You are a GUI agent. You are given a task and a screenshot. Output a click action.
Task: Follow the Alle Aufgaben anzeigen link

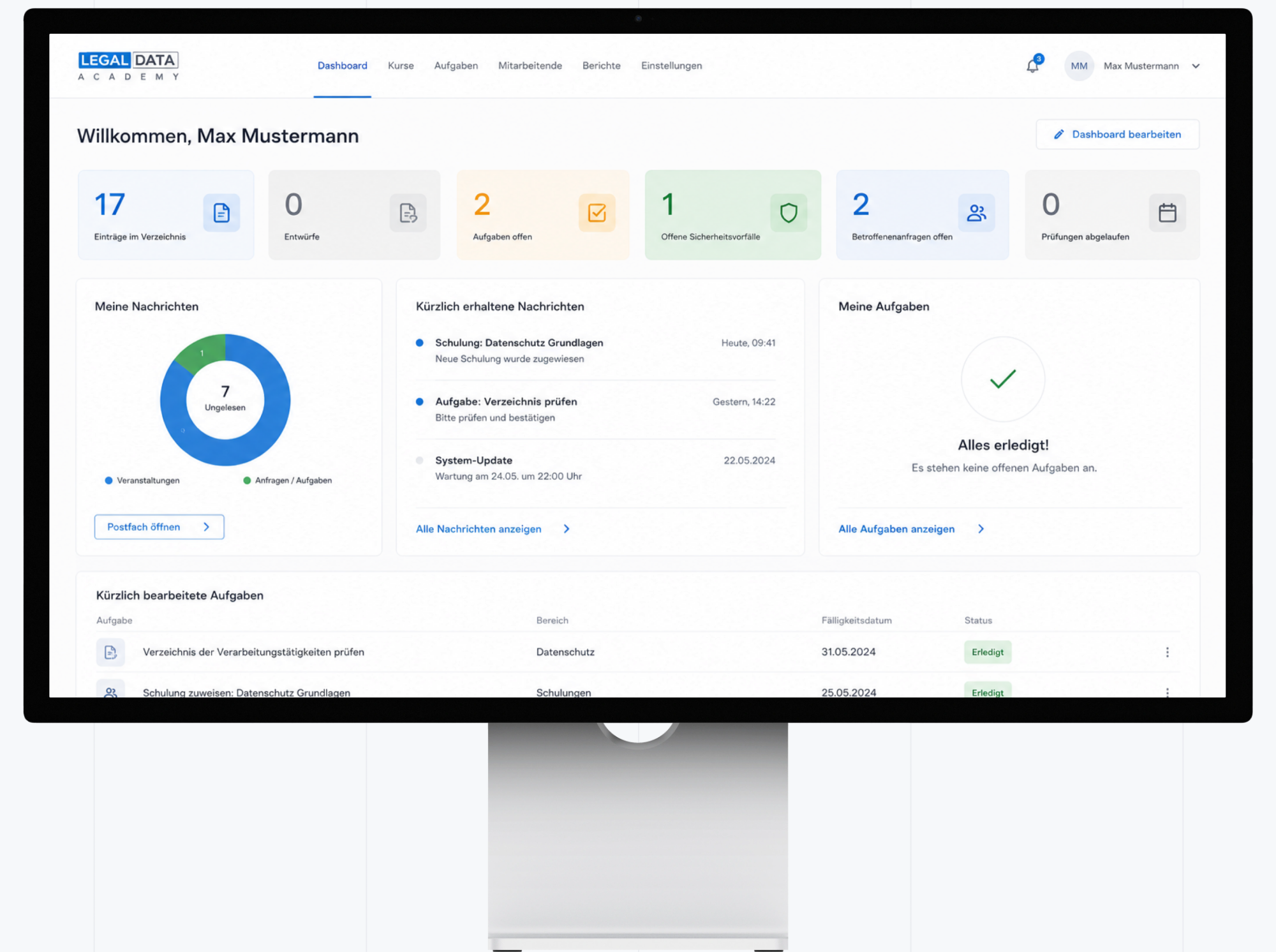coord(896,529)
